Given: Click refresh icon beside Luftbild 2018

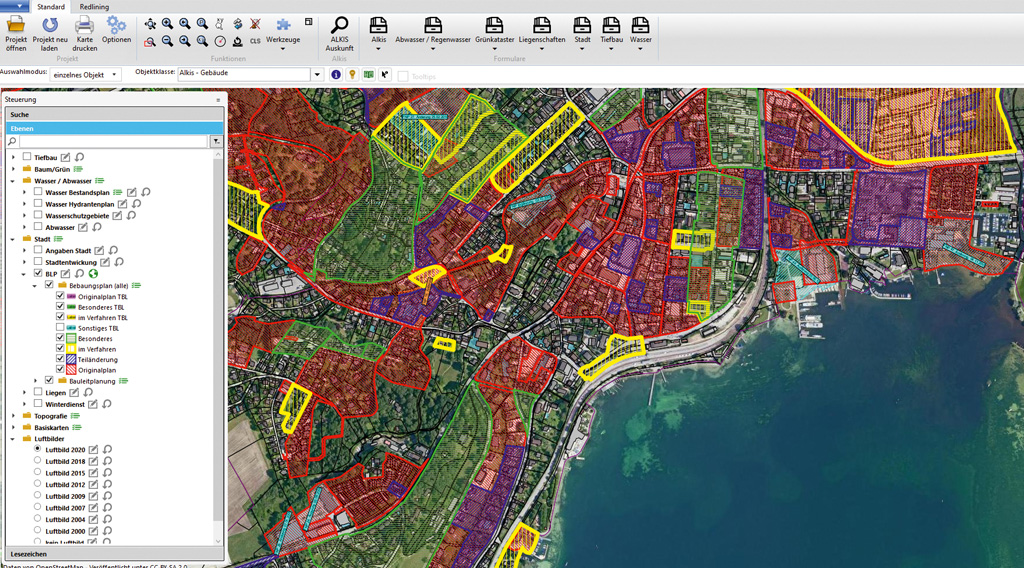Looking at the screenshot, I should (106, 461).
